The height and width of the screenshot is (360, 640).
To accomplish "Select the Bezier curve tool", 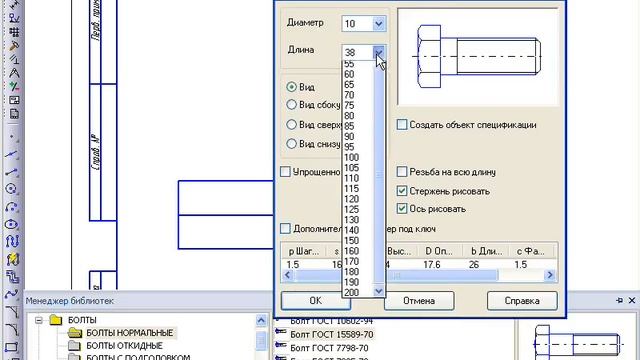I will 12,294.
